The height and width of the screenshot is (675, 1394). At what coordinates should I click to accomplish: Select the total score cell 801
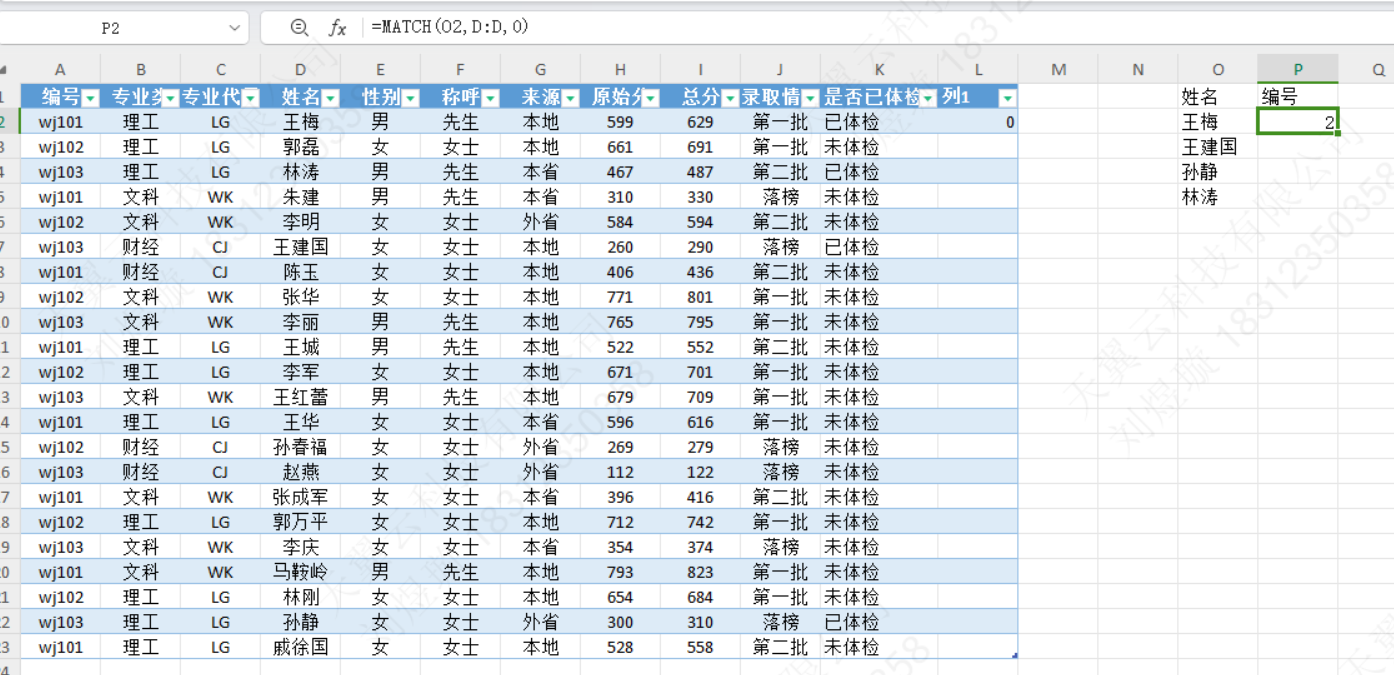pyautogui.click(x=700, y=297)
